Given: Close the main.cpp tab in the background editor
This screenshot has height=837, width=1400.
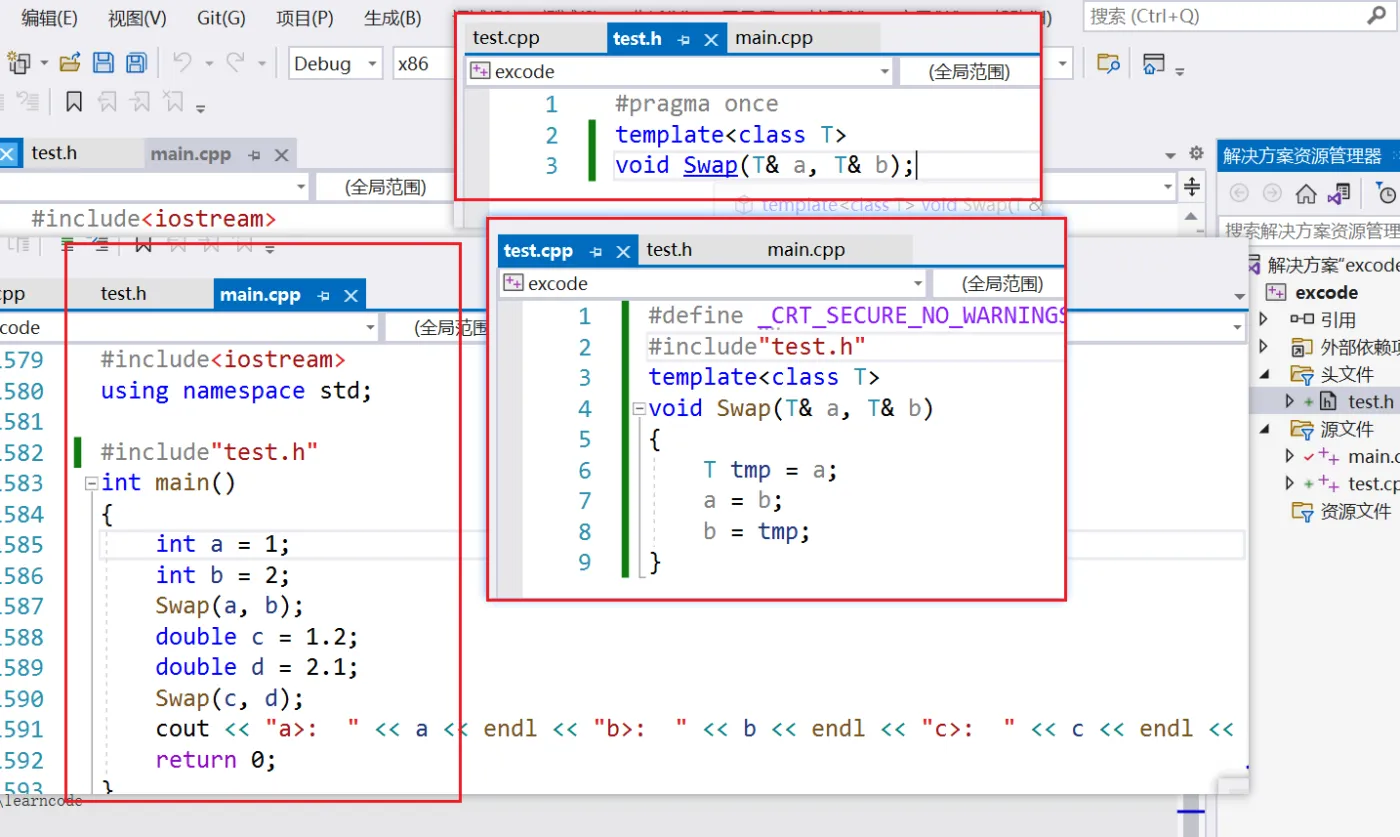Looking at the screenshot, I should point(282,155).
